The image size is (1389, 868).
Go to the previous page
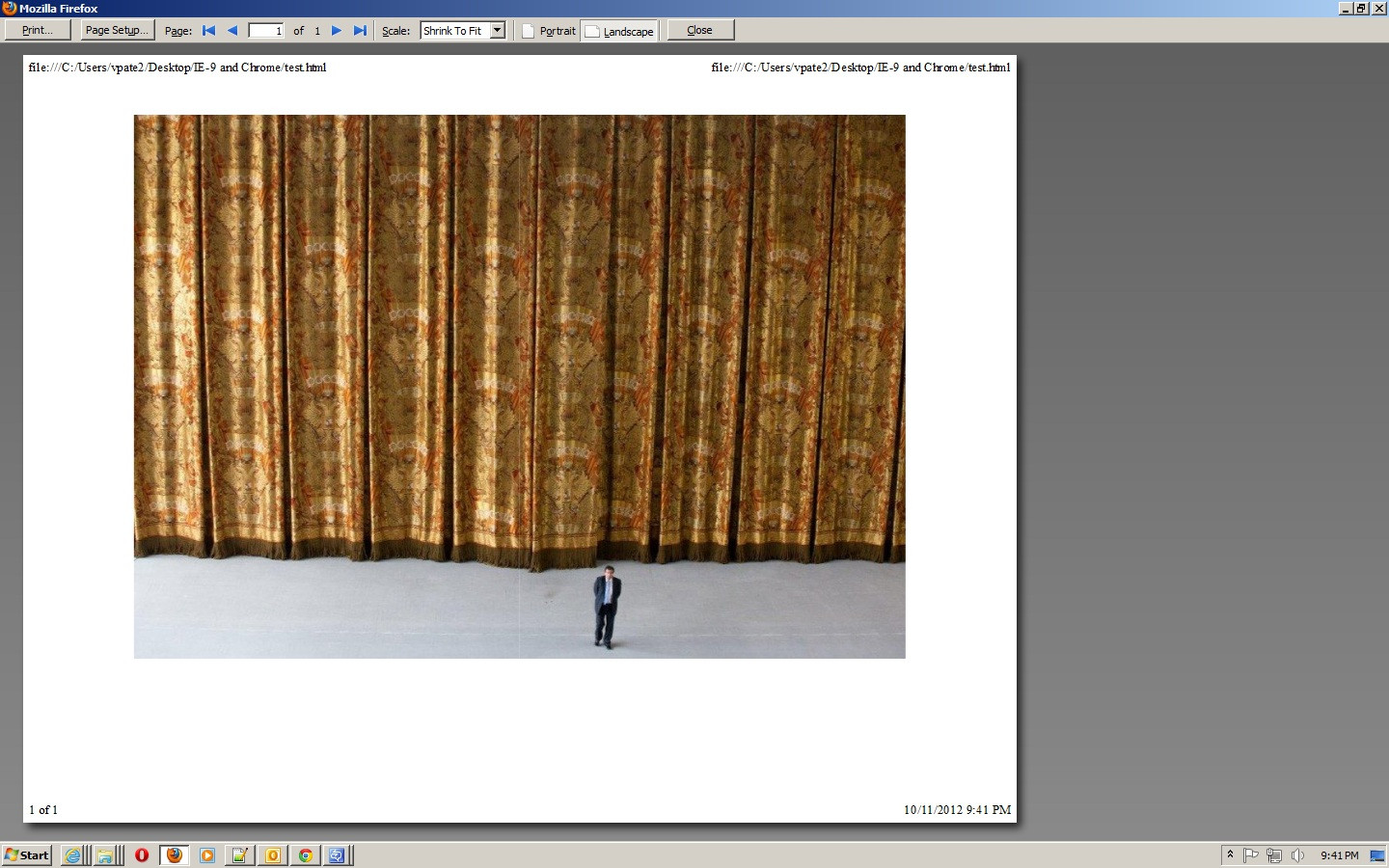pyautogui.click(x=232, y=30)
